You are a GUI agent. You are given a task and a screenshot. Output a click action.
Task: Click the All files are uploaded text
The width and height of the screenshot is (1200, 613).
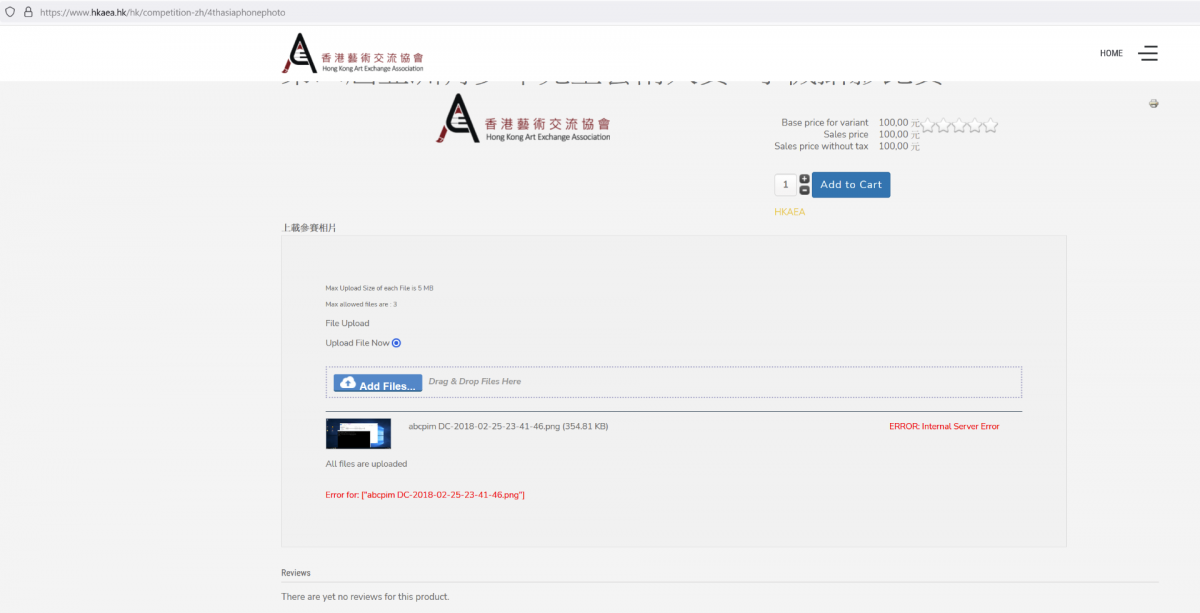point(366,464)
